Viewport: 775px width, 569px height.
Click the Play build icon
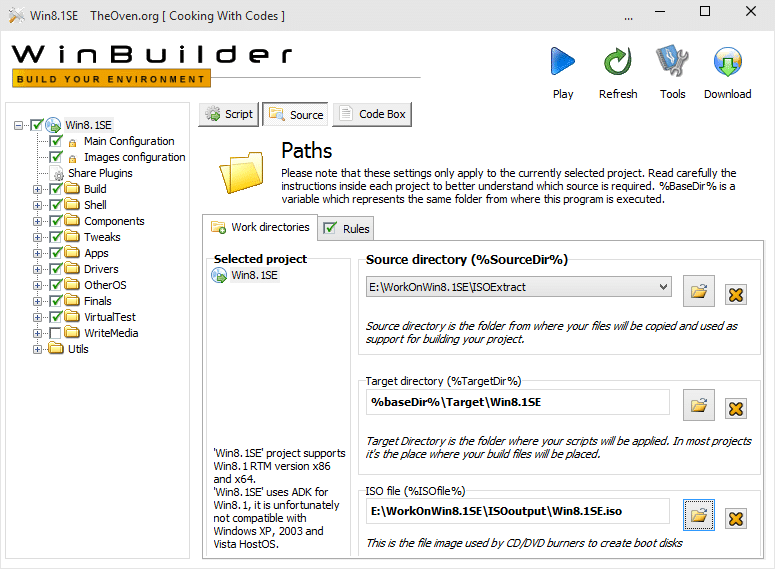coord(563,64)
